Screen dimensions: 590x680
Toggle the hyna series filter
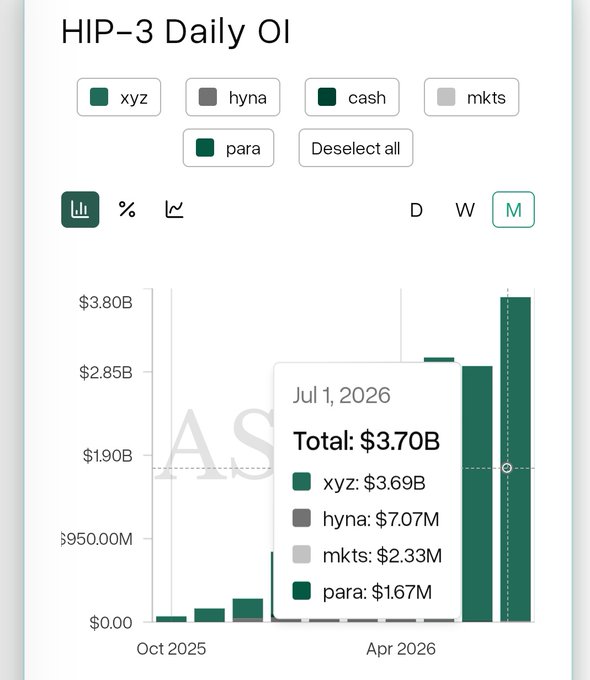233,97
